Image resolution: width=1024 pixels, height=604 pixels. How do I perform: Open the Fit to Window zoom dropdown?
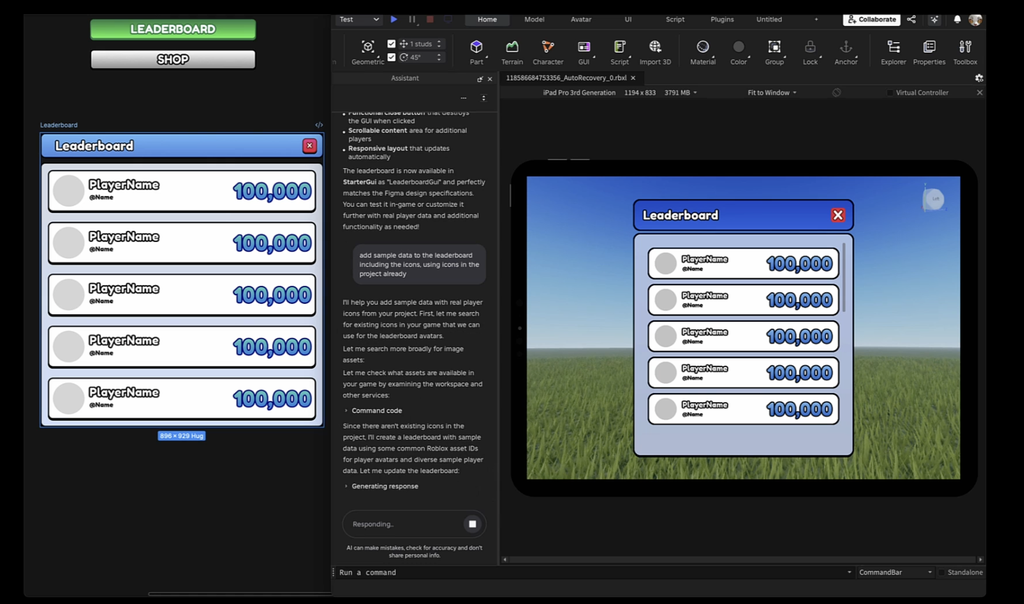pos(772,93)
